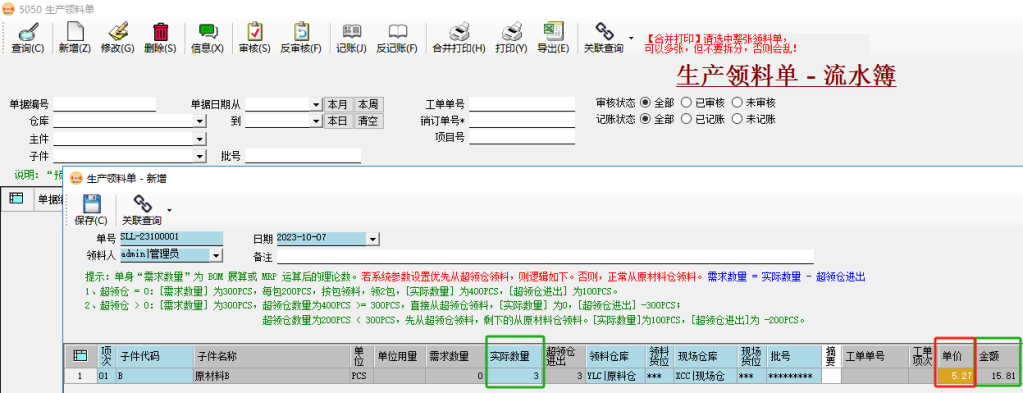The width and height of the screenshot is (1023, 393).
Task: Open the 日期 2023-10-07 date dropdown
Action: coord(373,239)
